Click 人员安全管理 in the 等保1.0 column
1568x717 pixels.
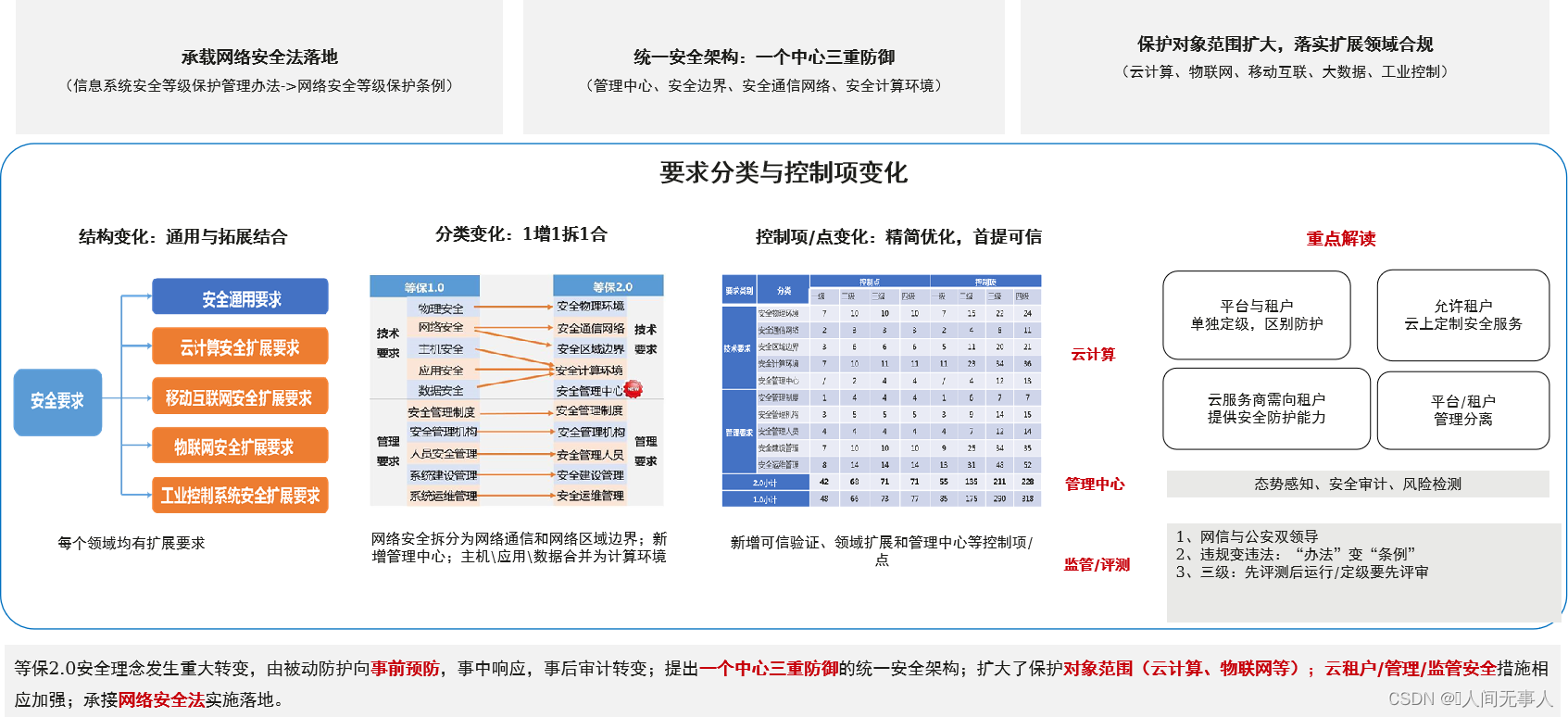[444, 454]
